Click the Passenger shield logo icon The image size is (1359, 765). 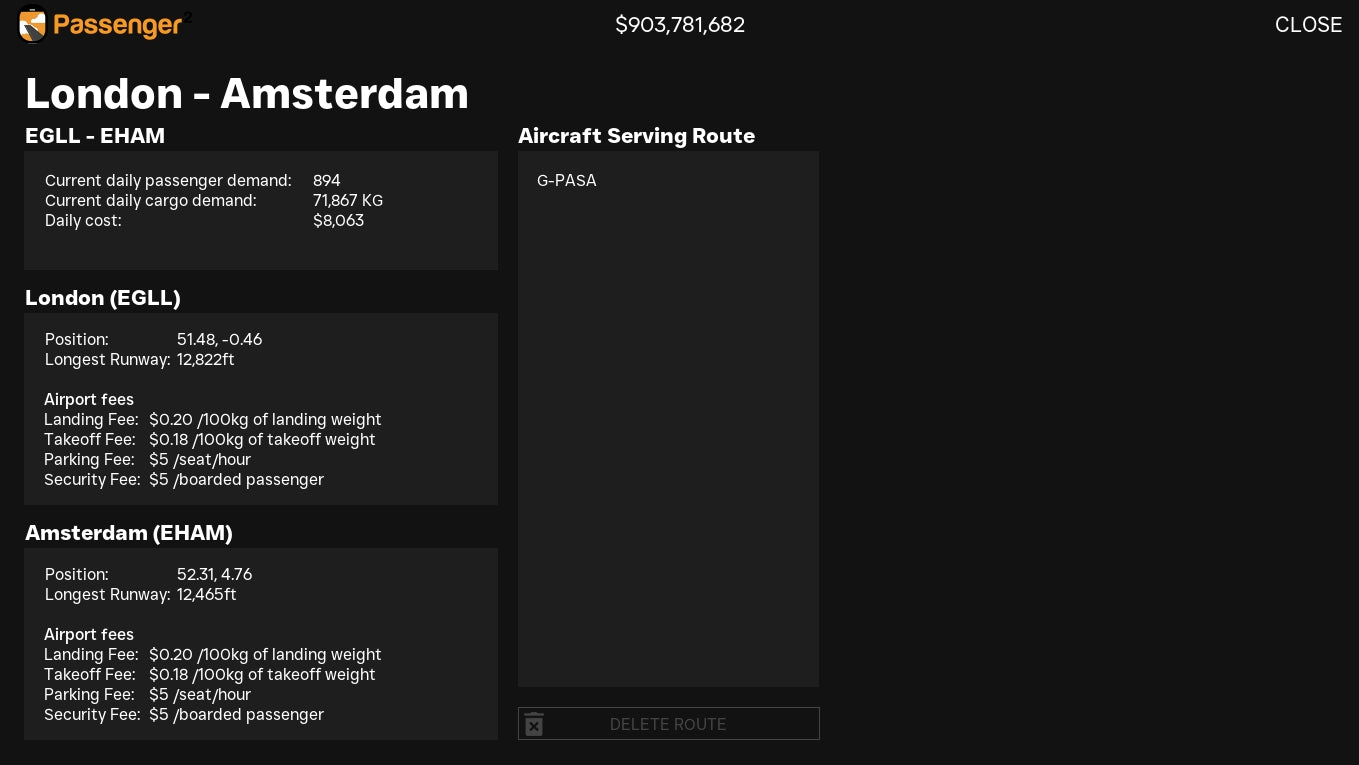32,25
